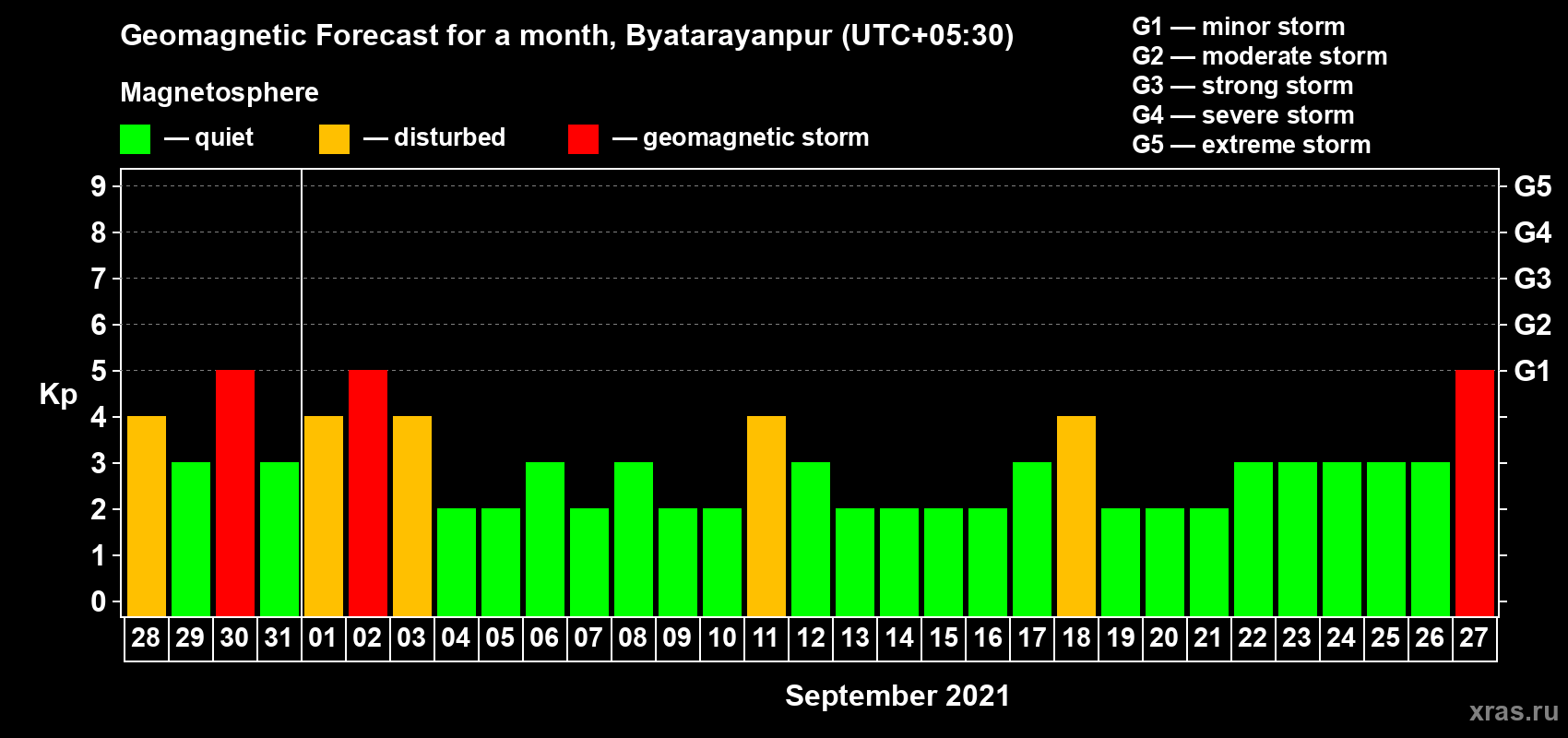Click Kp value 9 on left axis
The width and height of the screenshot is (1568, 738).
point(99,186)
